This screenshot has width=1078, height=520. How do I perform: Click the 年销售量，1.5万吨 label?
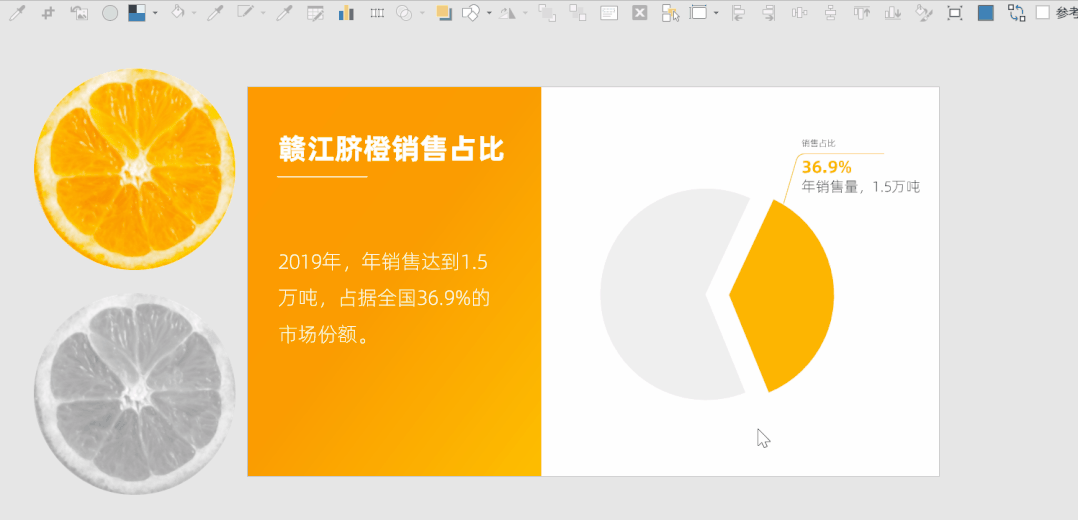click(861, 186)
